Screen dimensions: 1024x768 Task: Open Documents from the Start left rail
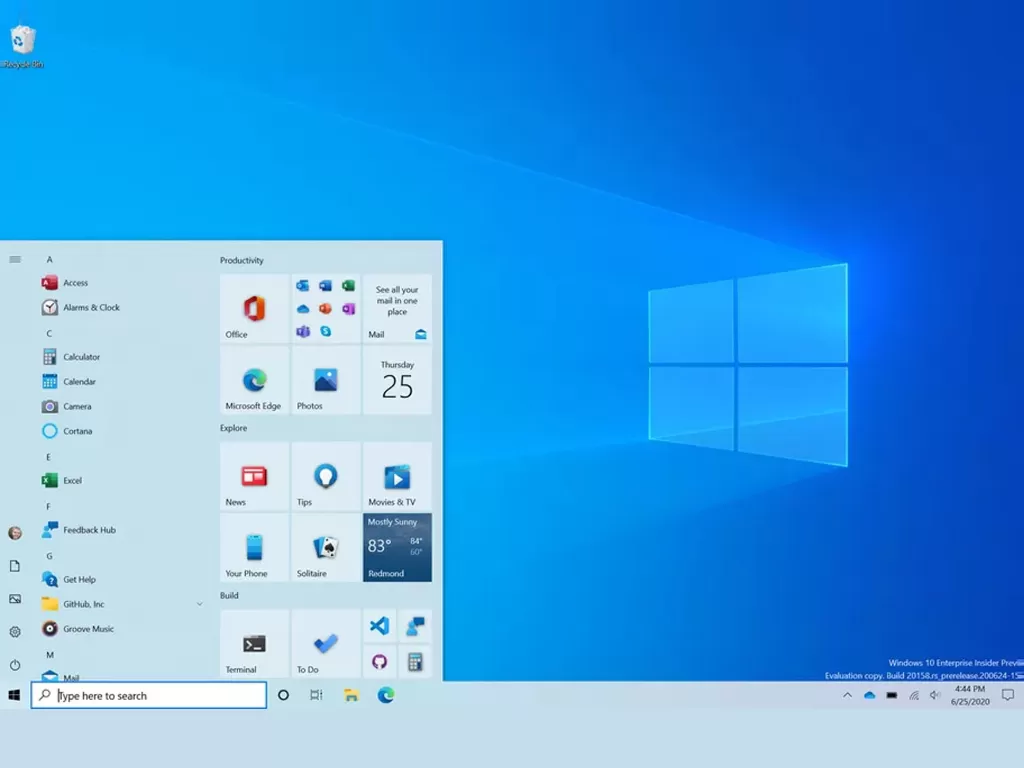(x=15, y=566)
